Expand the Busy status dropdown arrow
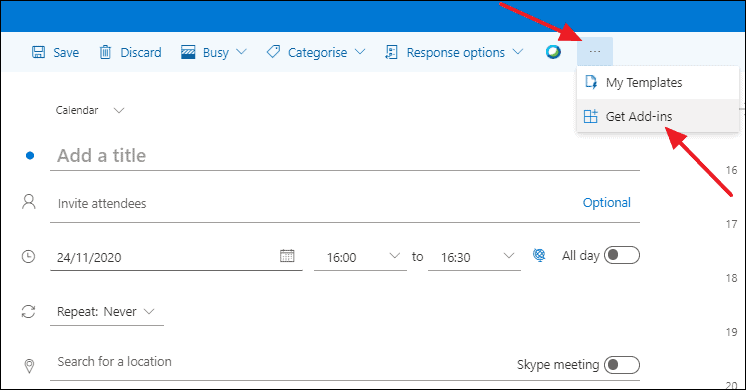This screenshot has width=746, height=390. (242, 51)
